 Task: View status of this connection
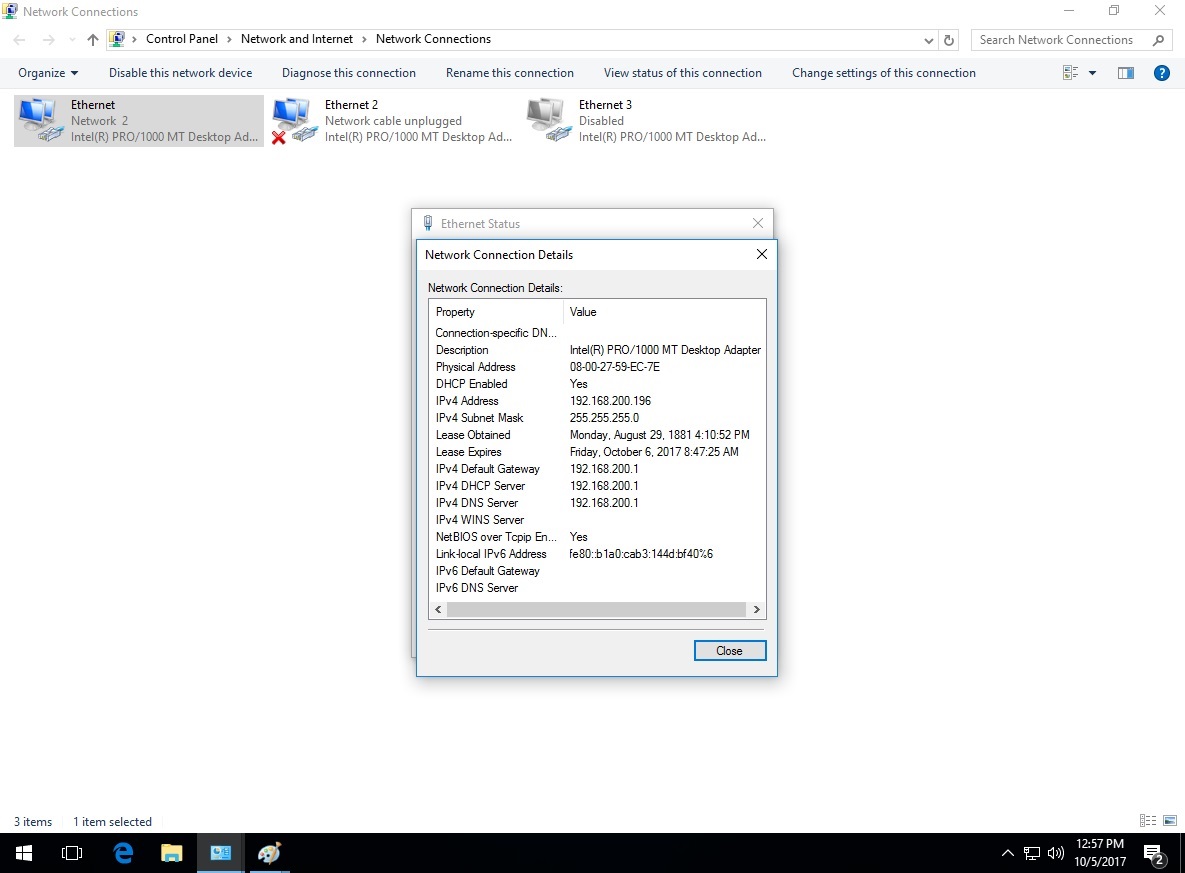(x=682, y=73)
